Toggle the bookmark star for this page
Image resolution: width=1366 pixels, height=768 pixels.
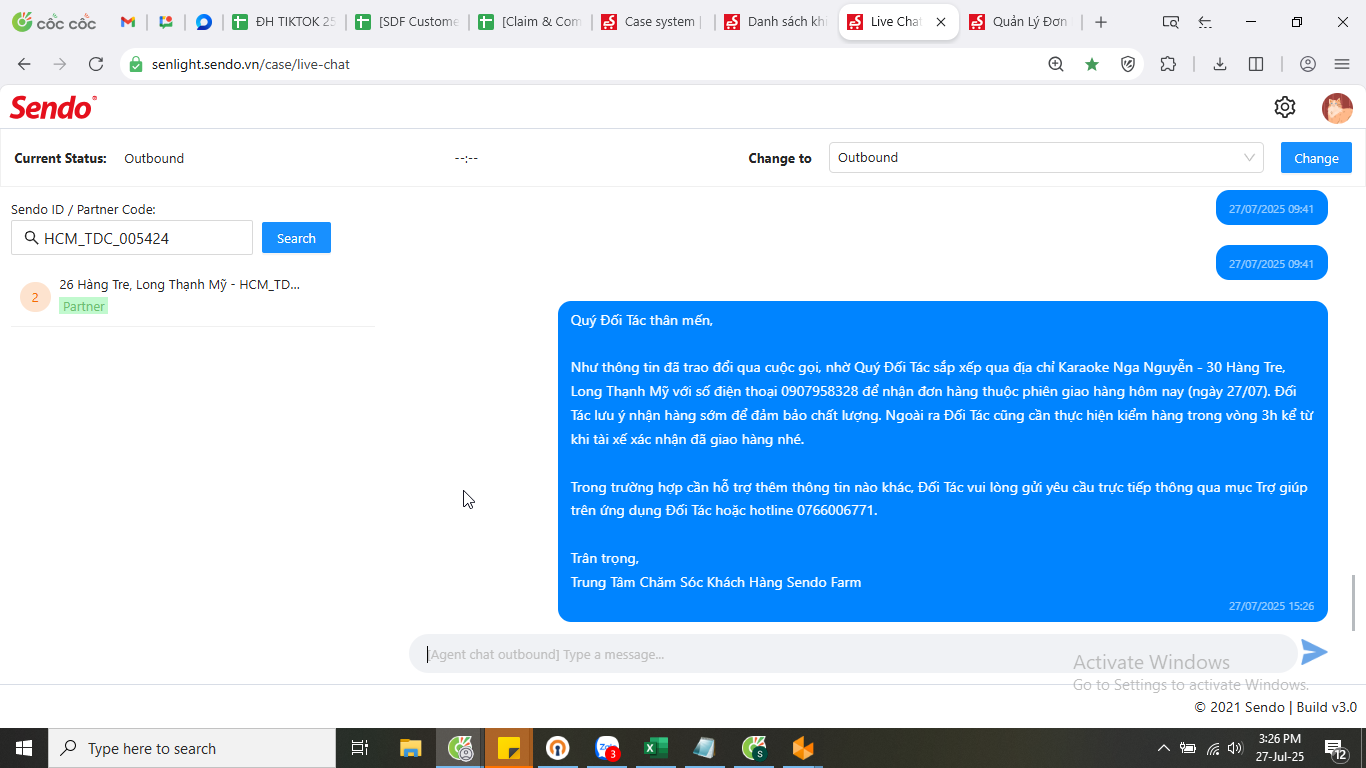coord(1092,64)
